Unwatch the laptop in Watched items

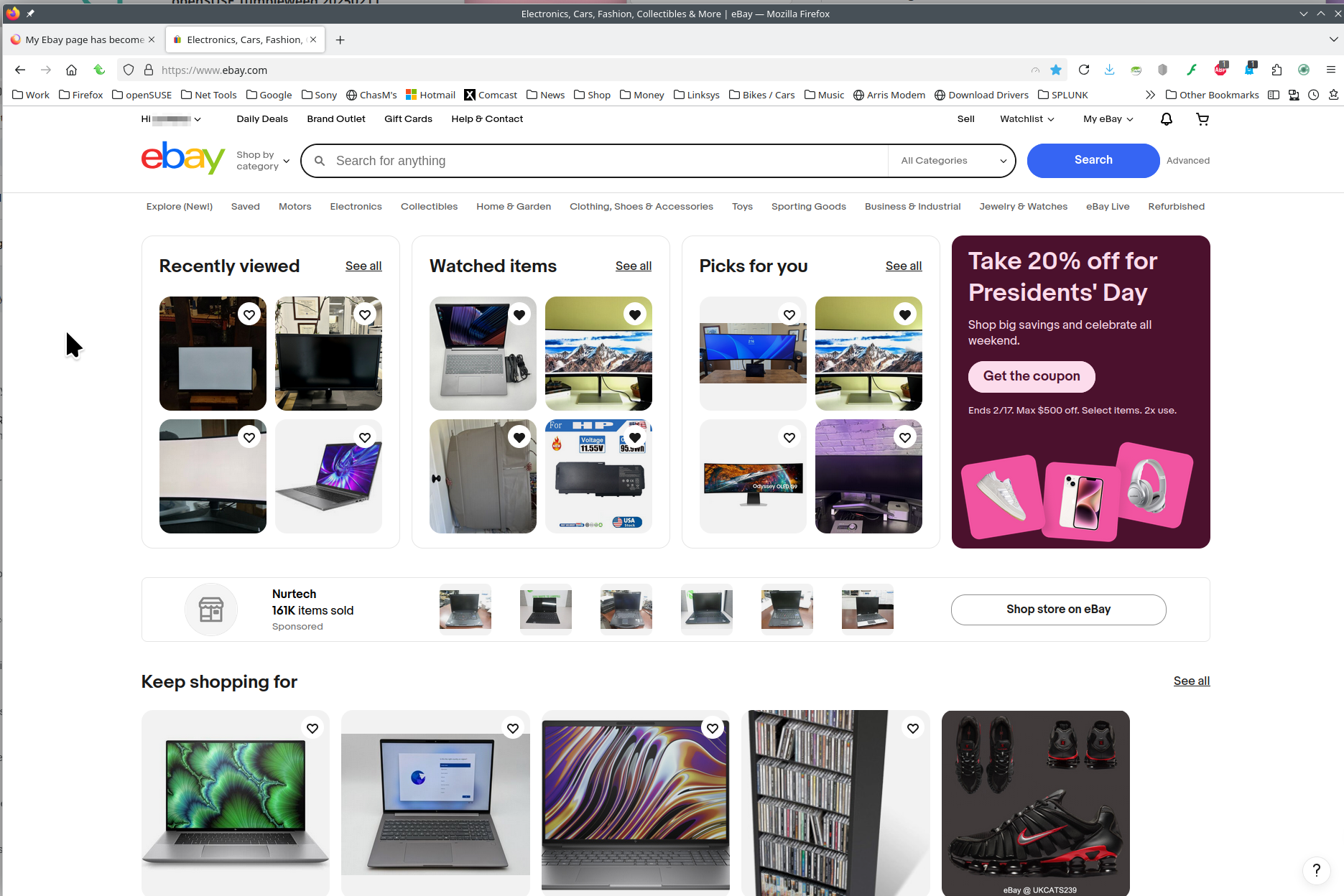[519, 314]
